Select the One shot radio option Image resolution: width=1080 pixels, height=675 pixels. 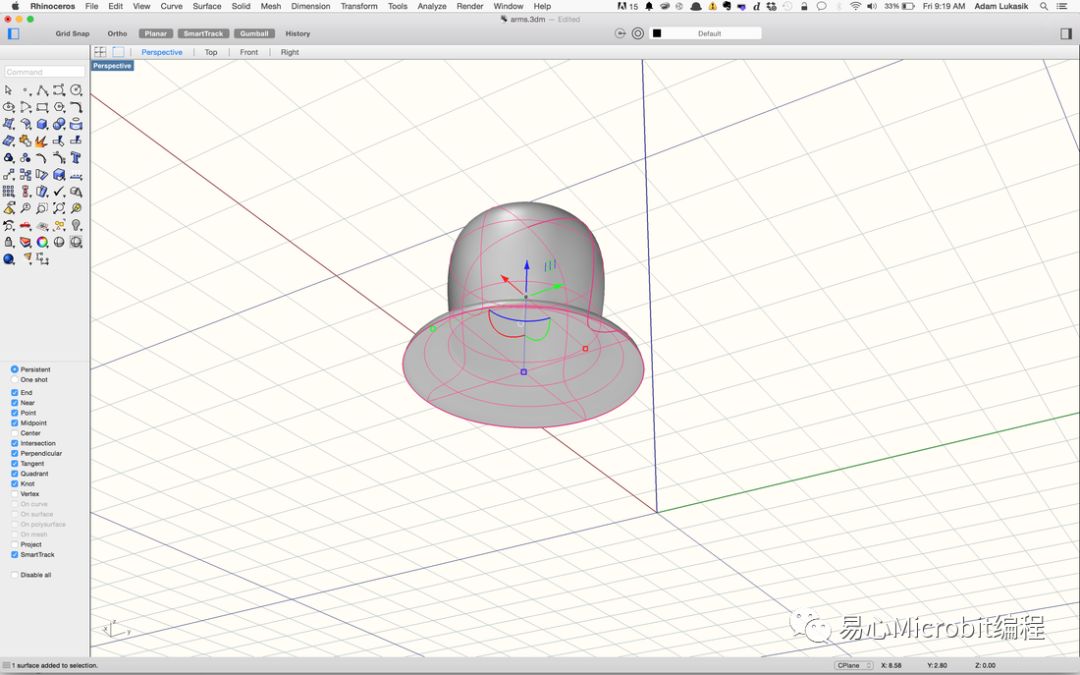pyautogui.click(x=15, y=380)
